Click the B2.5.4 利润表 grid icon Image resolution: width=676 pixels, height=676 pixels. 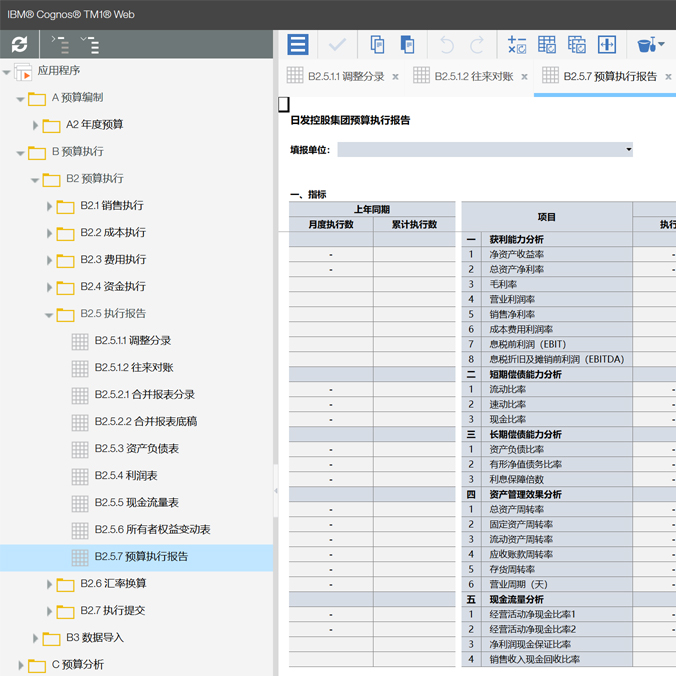coord(80,477)
